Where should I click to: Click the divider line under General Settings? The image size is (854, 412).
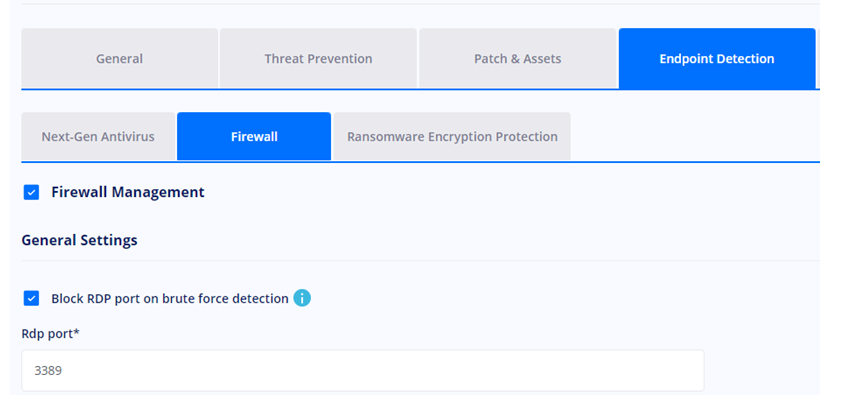coord(420,260)
